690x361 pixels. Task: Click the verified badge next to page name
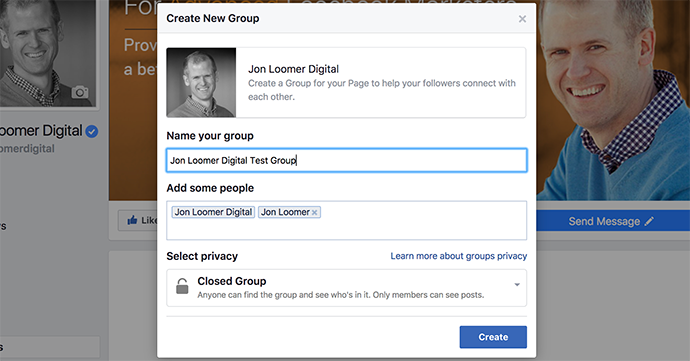coord(92,131)
